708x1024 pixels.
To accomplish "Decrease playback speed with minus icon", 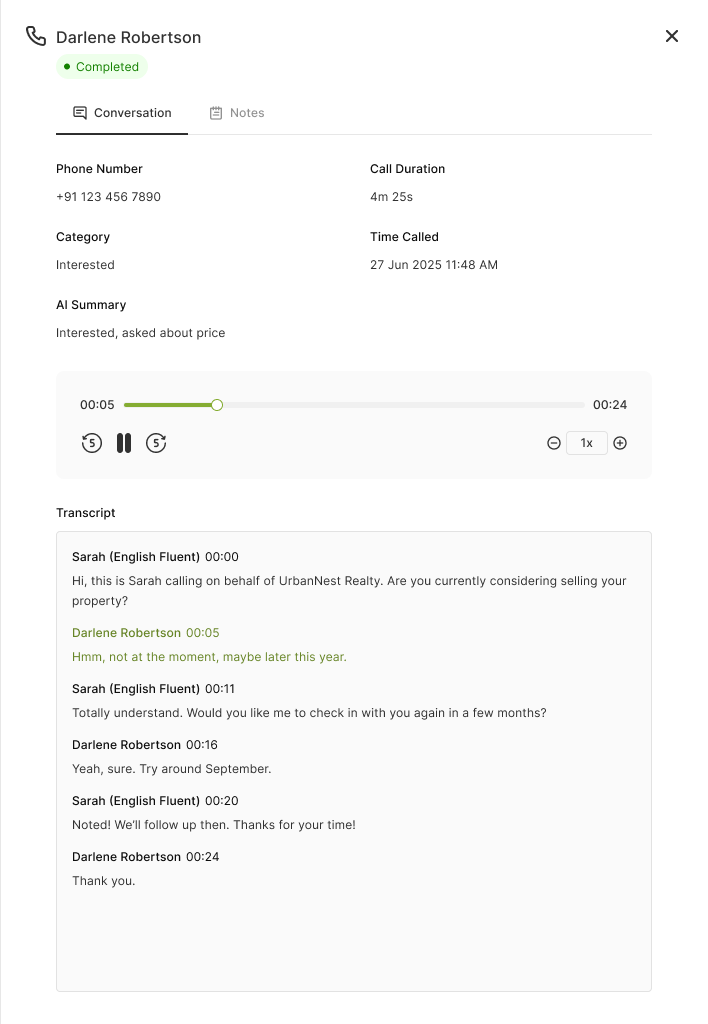I will pyautogui.click(x=554, y=443).
